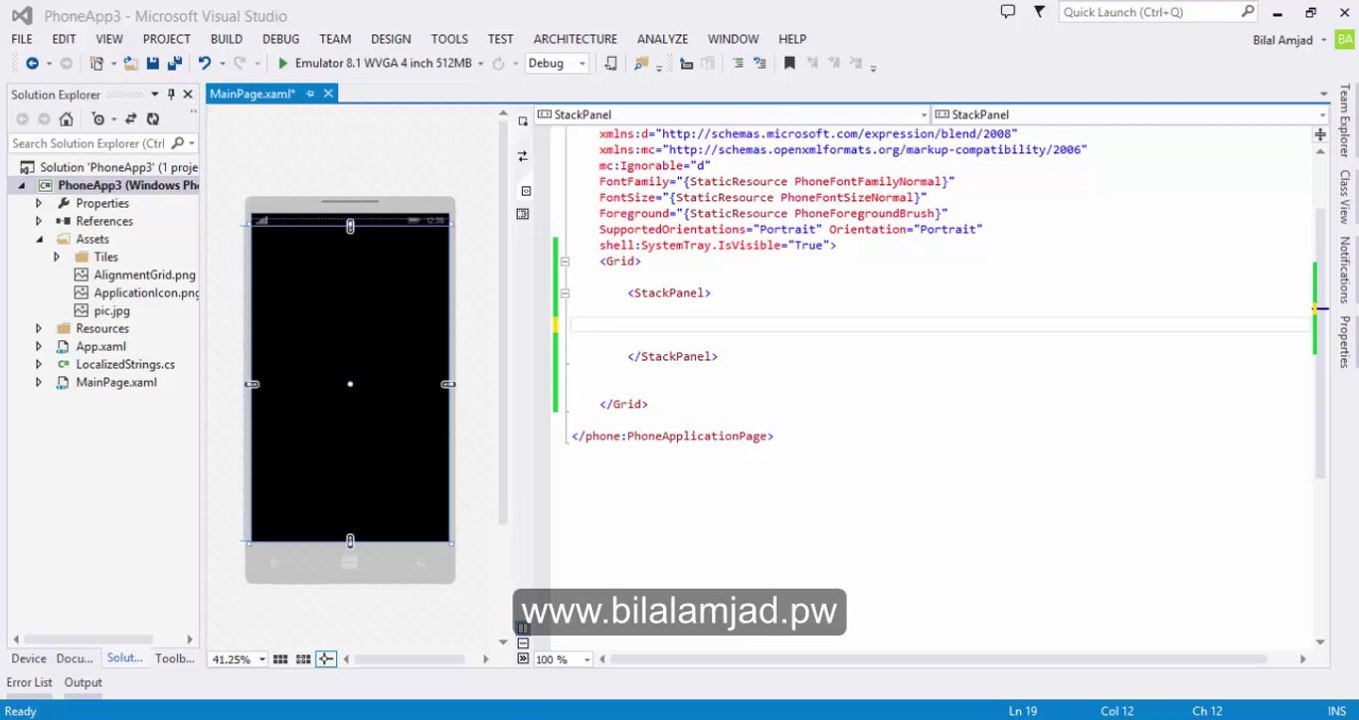
Task: Open the emulator target dropdown arrow
Action: (480, 63)
